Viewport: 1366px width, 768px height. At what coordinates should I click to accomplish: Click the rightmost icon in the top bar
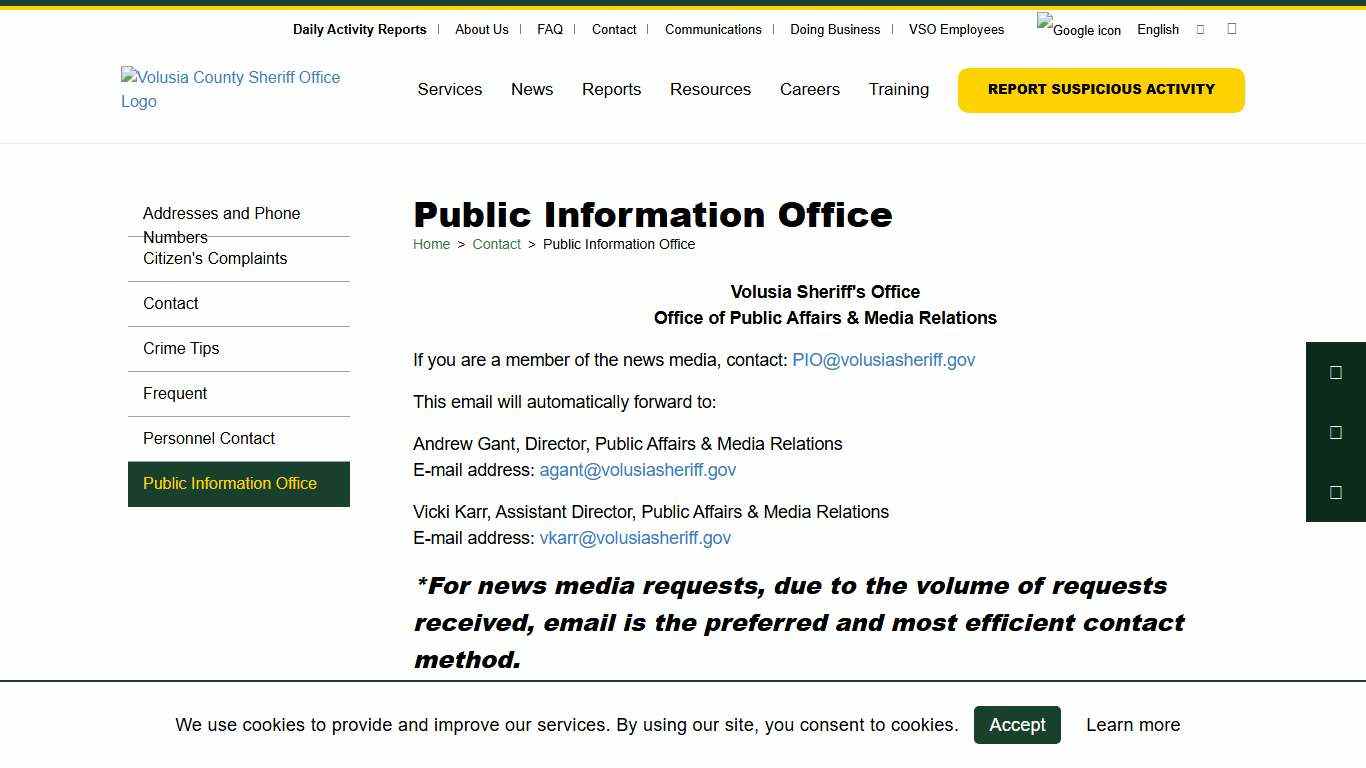point(1231,28)
